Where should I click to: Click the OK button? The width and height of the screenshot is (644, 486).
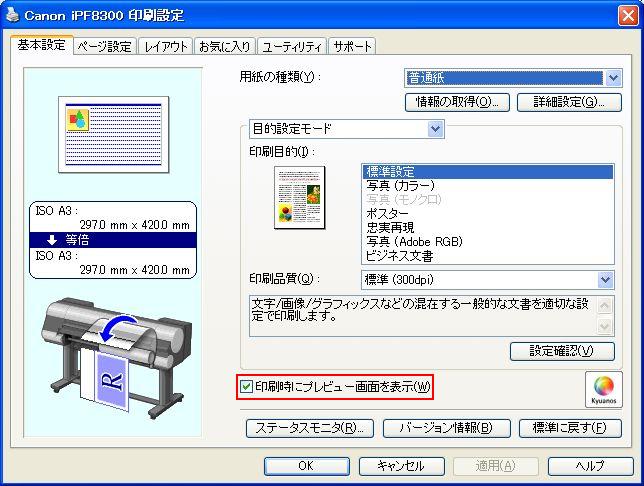click(306, 466)
